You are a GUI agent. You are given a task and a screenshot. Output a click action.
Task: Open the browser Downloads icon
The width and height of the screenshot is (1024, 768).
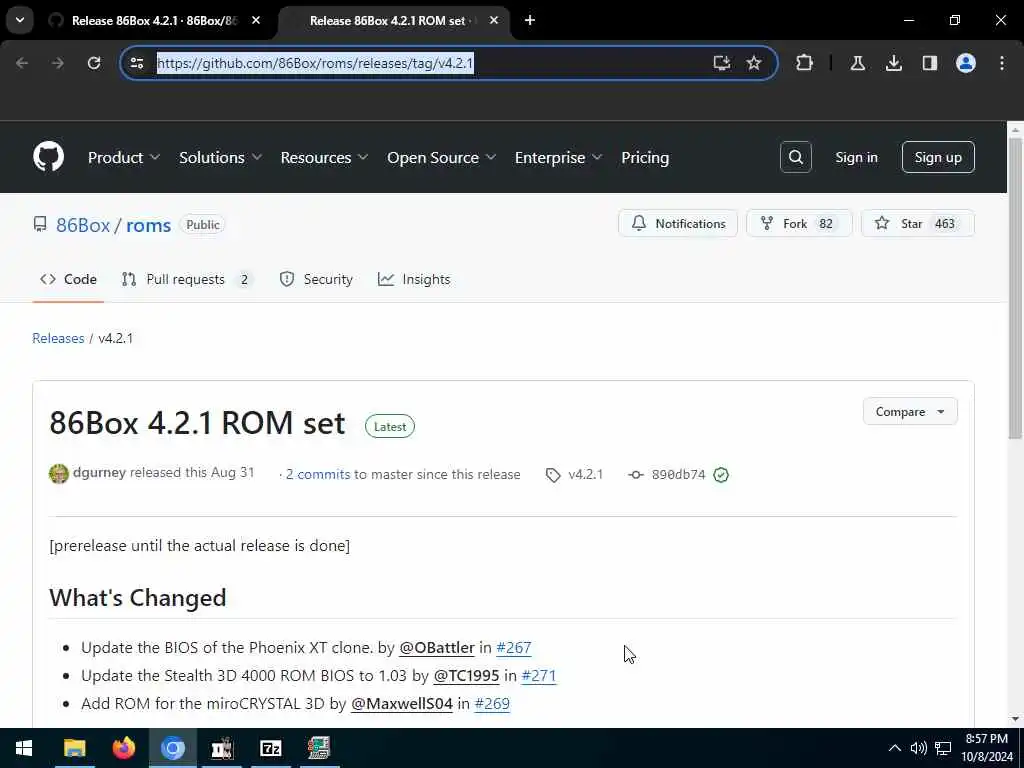pyautogui.click(x=894, y=63)
